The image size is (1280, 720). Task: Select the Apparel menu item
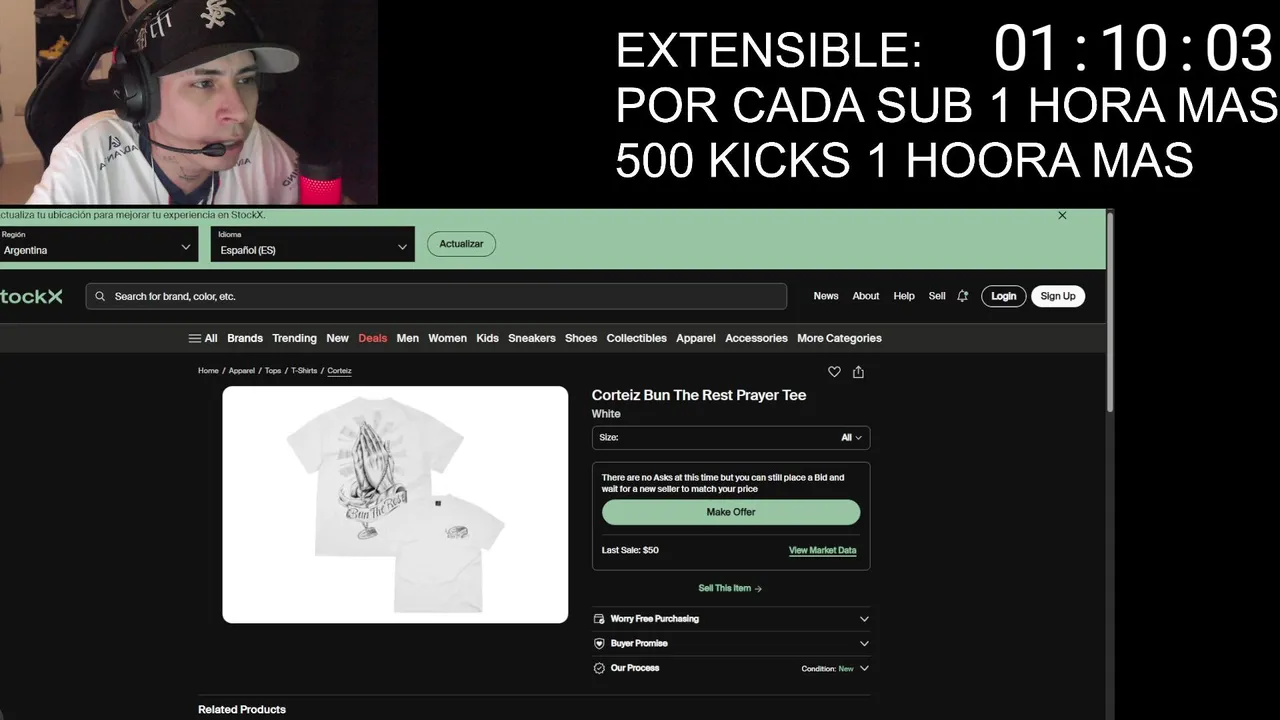pyautogui.click(x=696, y=338)
